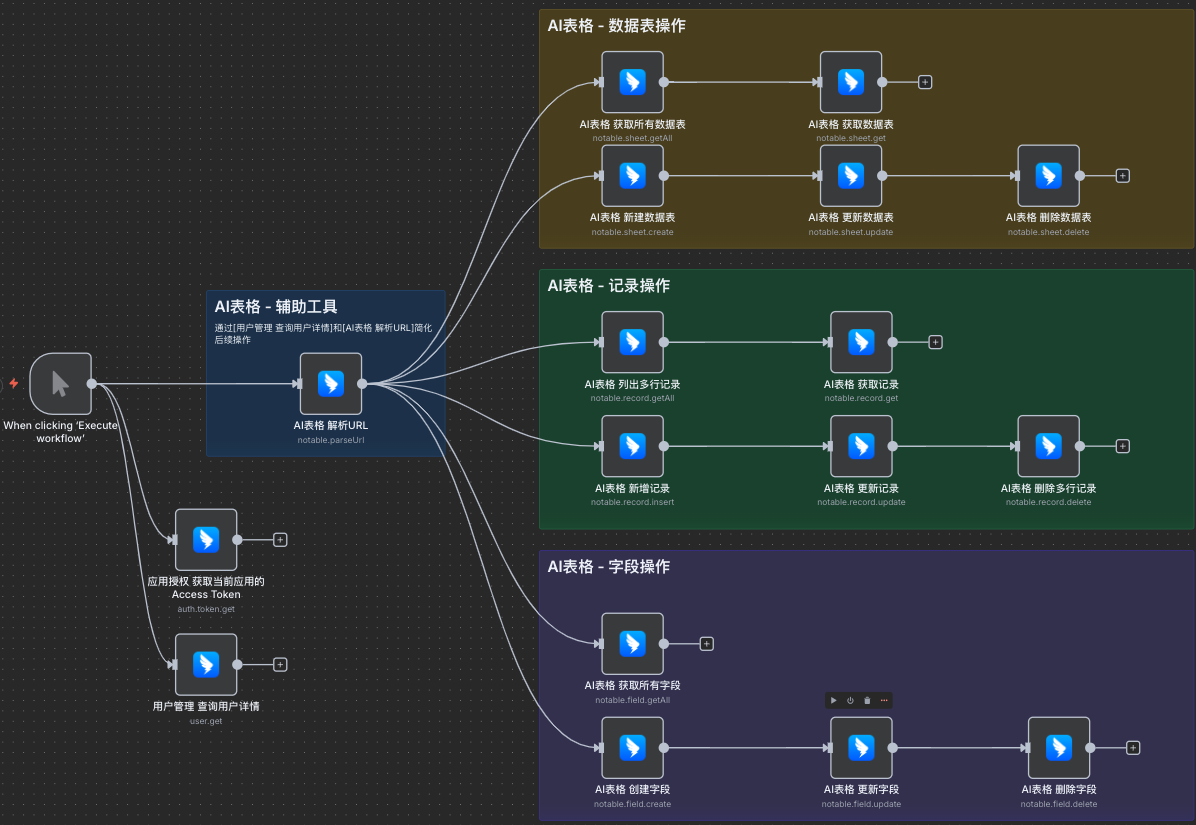1196x825 pixels.
Task: Add node after 查询用户详情 node
Action: 280,665
